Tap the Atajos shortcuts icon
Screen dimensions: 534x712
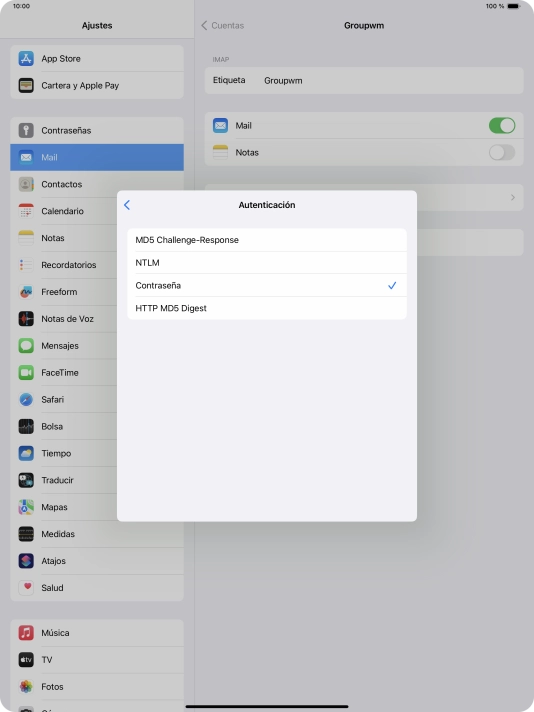[x=26, y=561]
